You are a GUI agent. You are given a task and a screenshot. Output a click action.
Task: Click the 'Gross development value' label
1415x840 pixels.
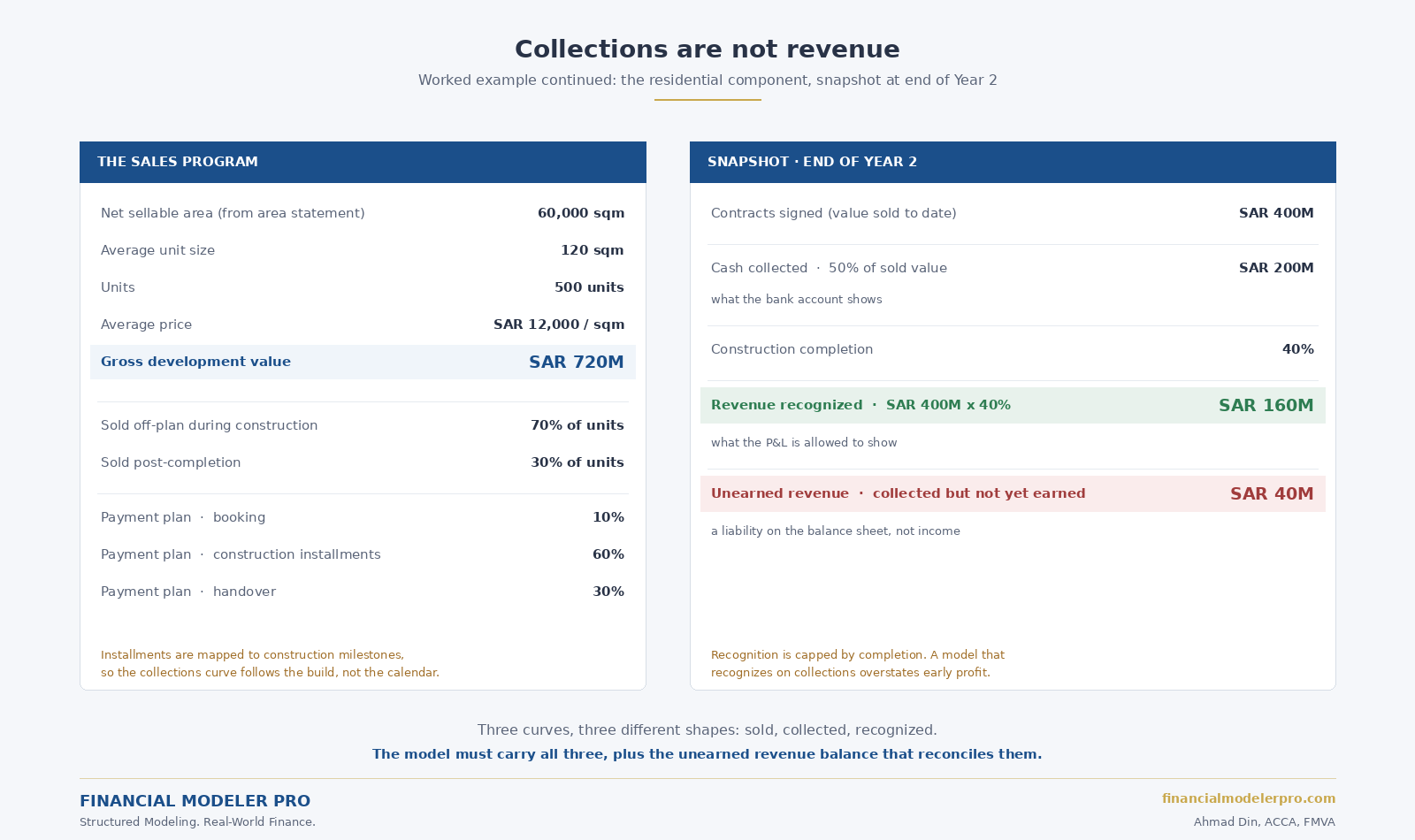pyautogui.click(x=195, y=362)
